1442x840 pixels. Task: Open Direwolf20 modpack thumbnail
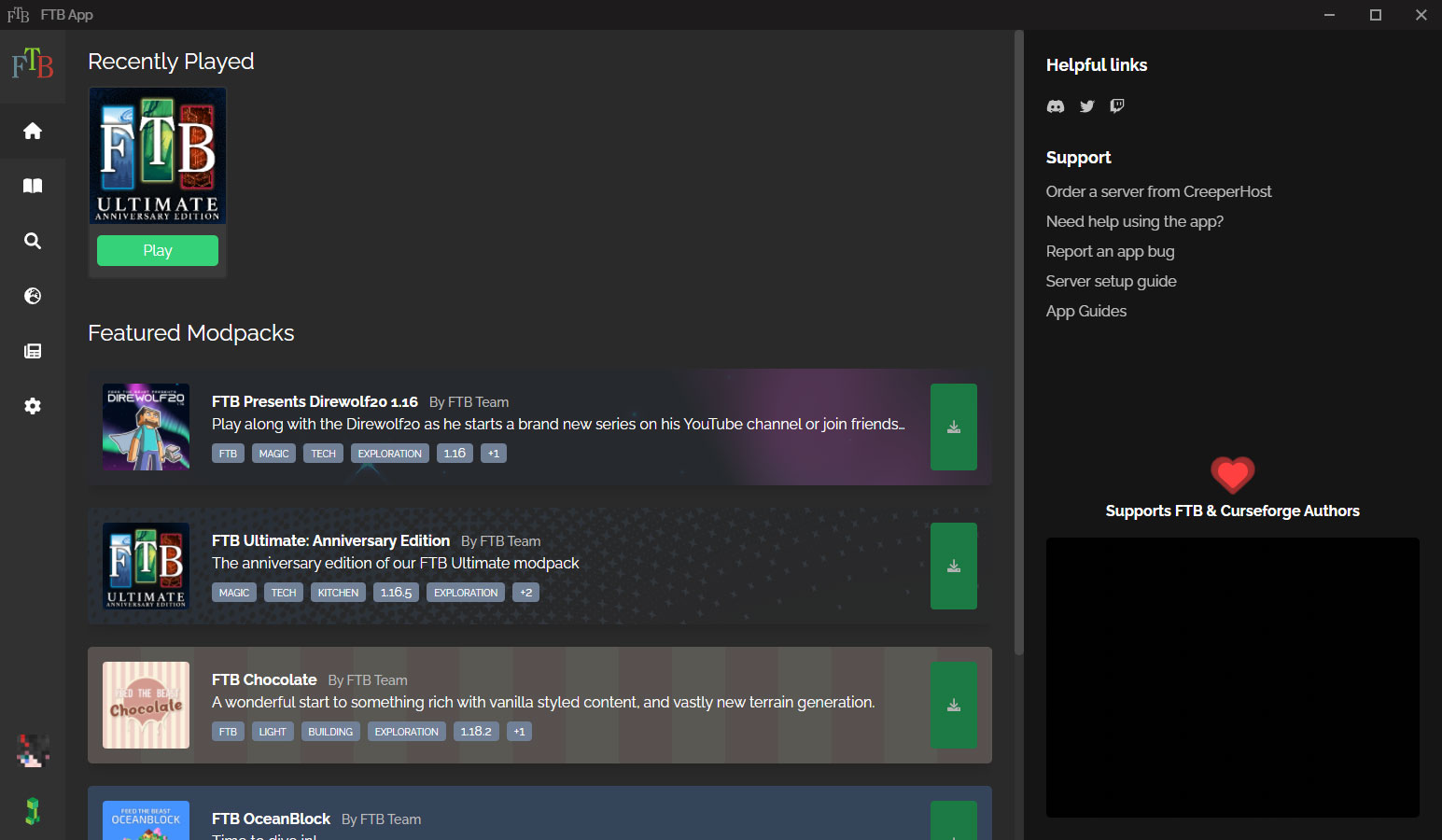[x=146, y=427]
